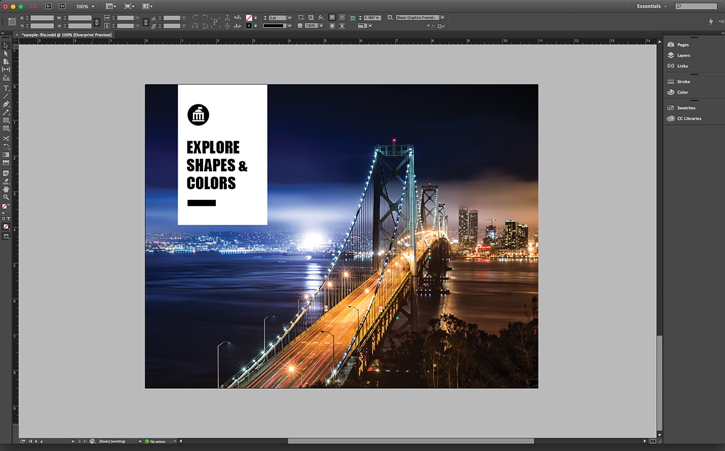This screenshot has height=451, width=725.
Task: Open the Layers panel
Action: tap(683, 55)
